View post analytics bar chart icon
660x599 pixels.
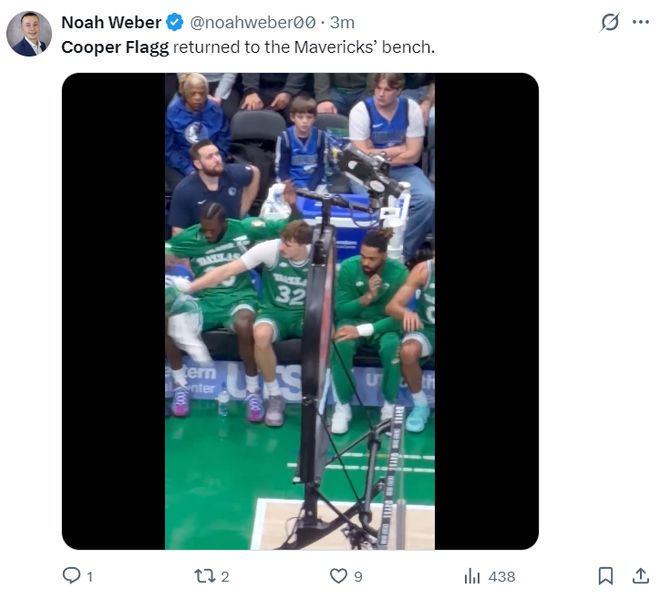(x=472, y=576)
